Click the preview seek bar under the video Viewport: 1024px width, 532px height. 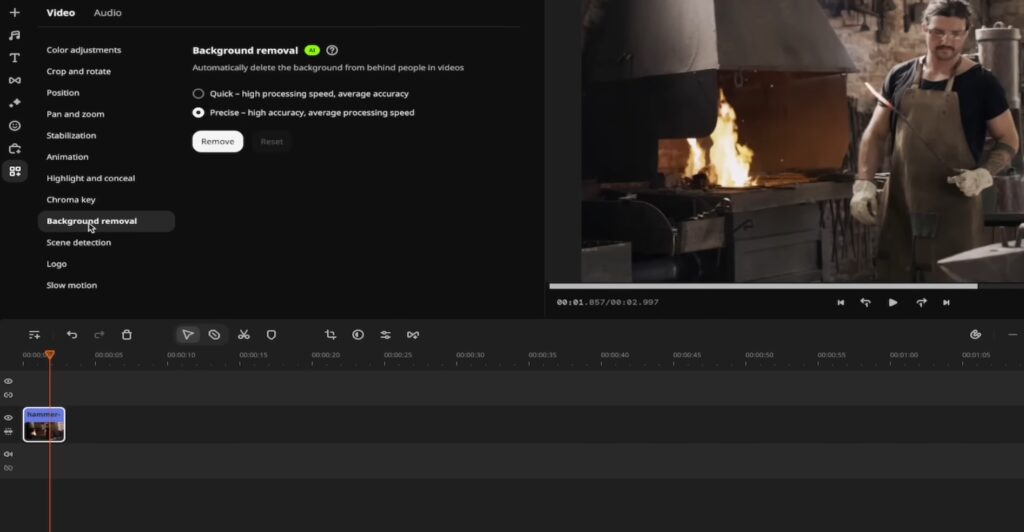click(x=762, y=286)
